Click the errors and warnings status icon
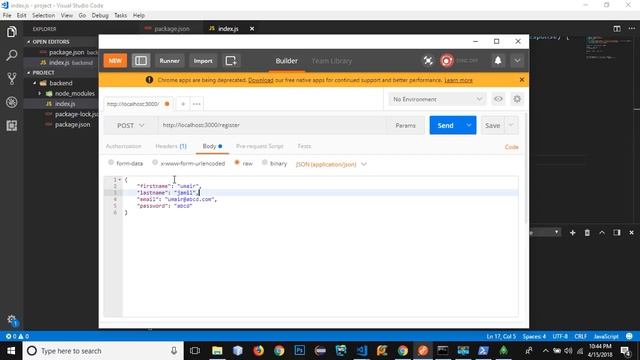Screen dimensions: 640x360 click(17, 336)
